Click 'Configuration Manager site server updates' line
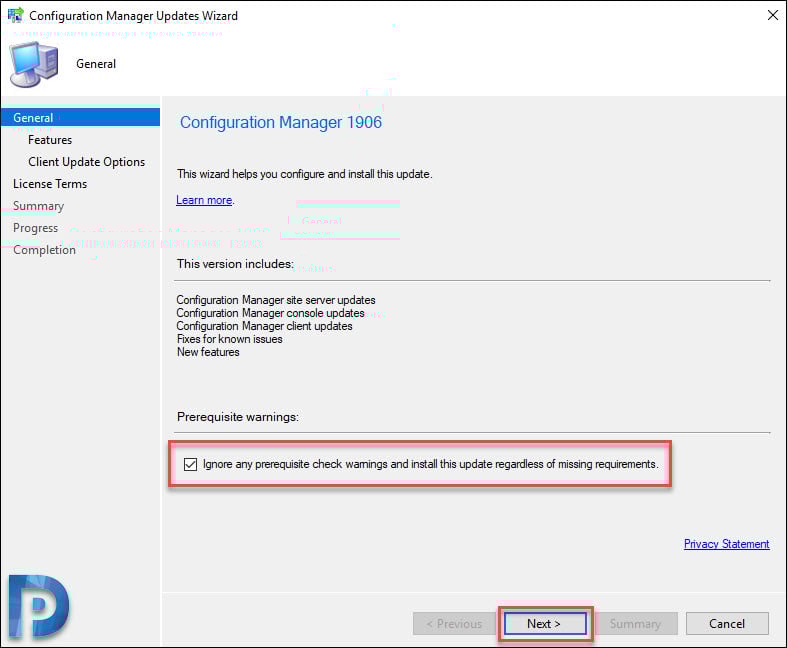787x648 pixels. coord(276,300)
